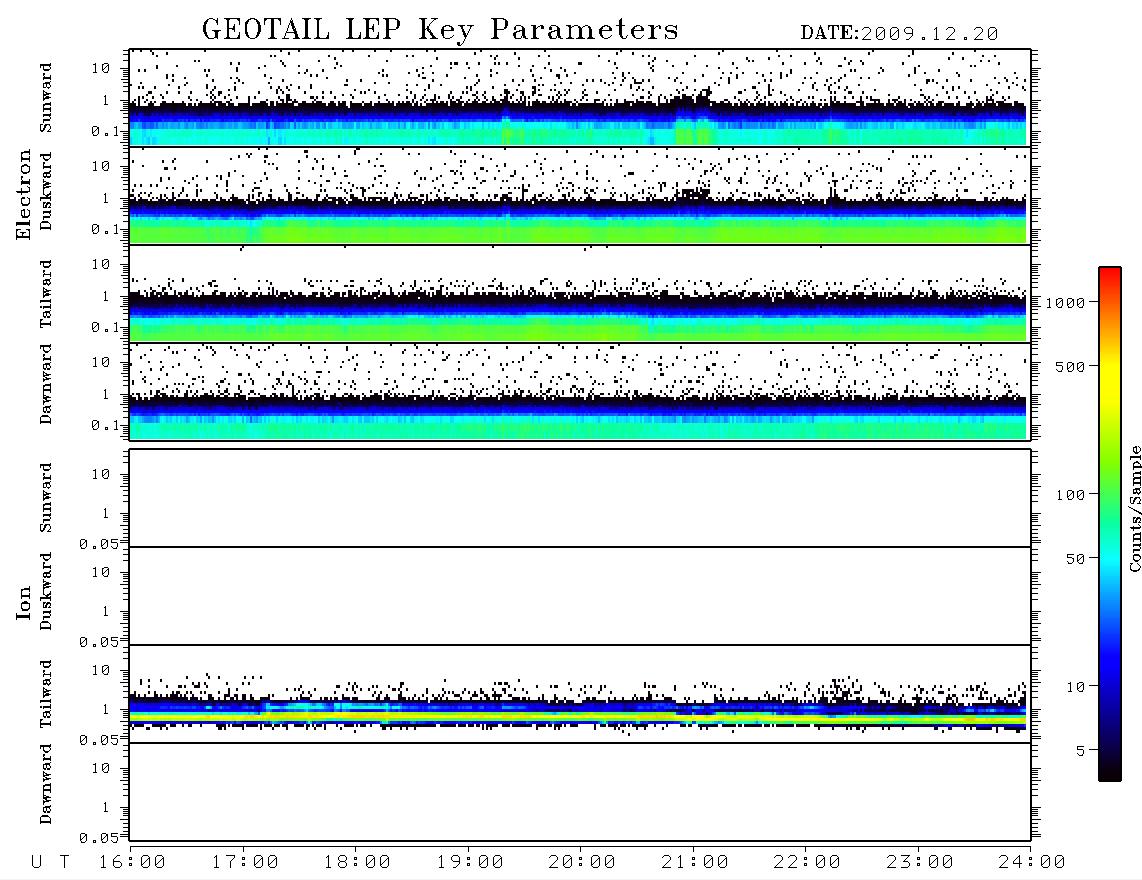Click the 20:00 time tick label
This screenshot has width=1142, height=880.
(x=582, y=863)
